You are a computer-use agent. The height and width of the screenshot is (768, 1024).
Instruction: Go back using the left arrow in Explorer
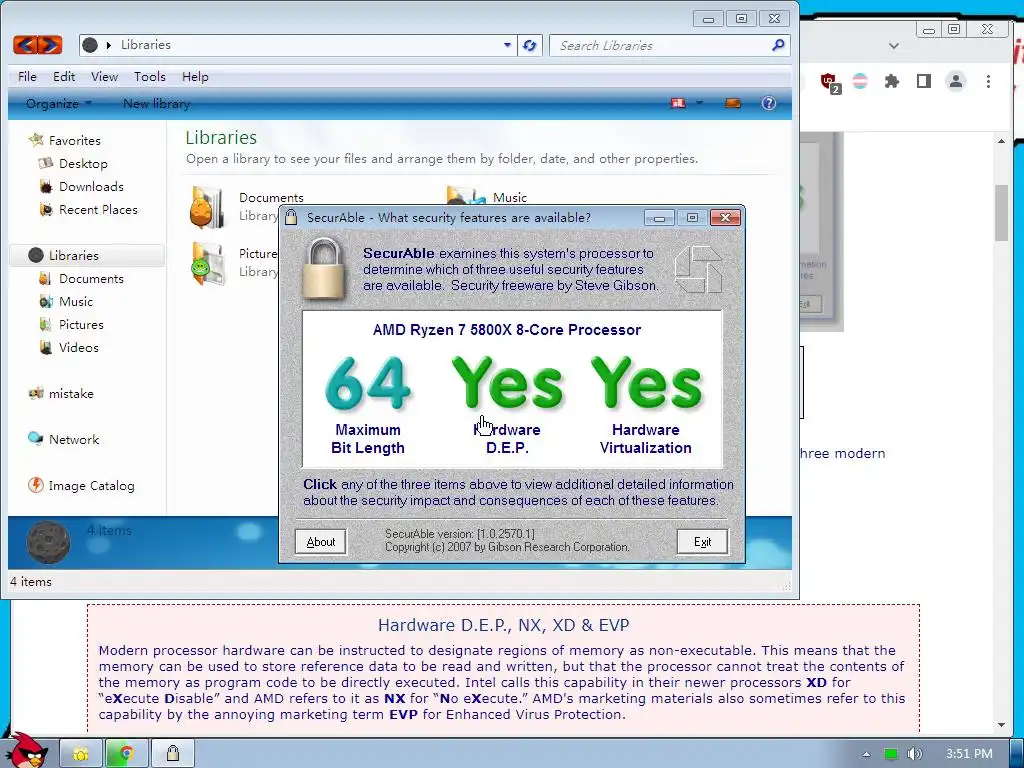pyautogui.click(x=25, y=45)
